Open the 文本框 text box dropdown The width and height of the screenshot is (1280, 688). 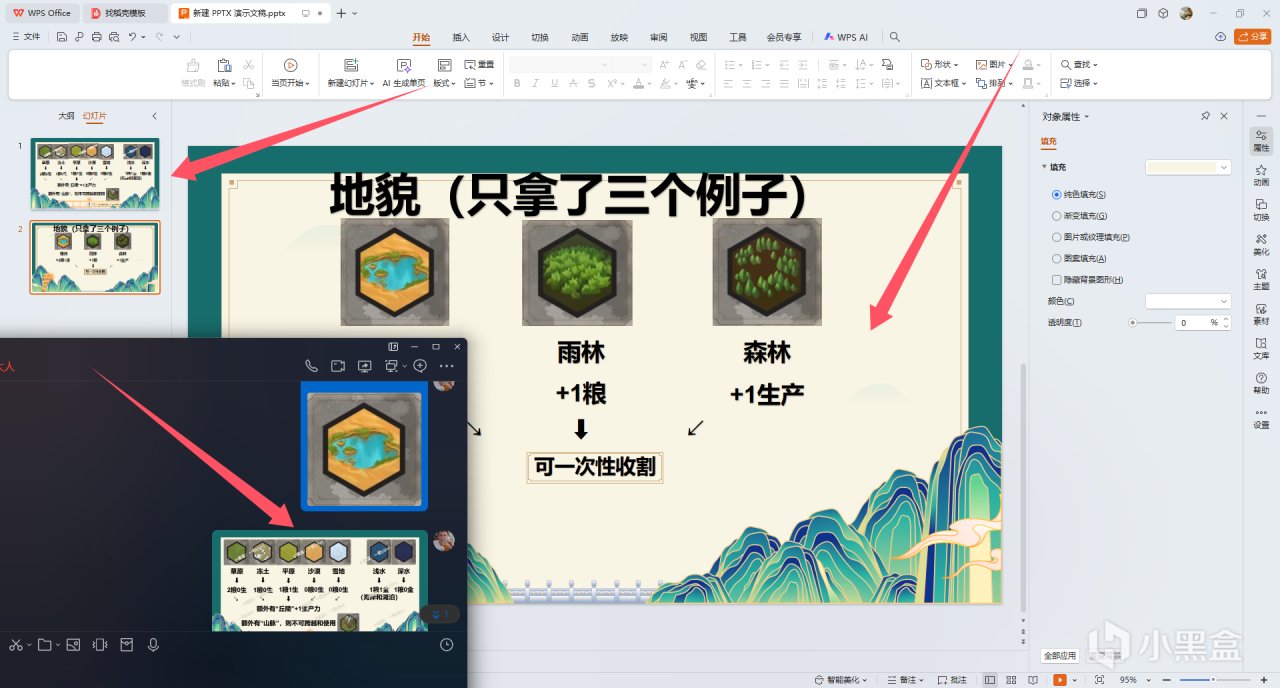click(x=943, y=83)
